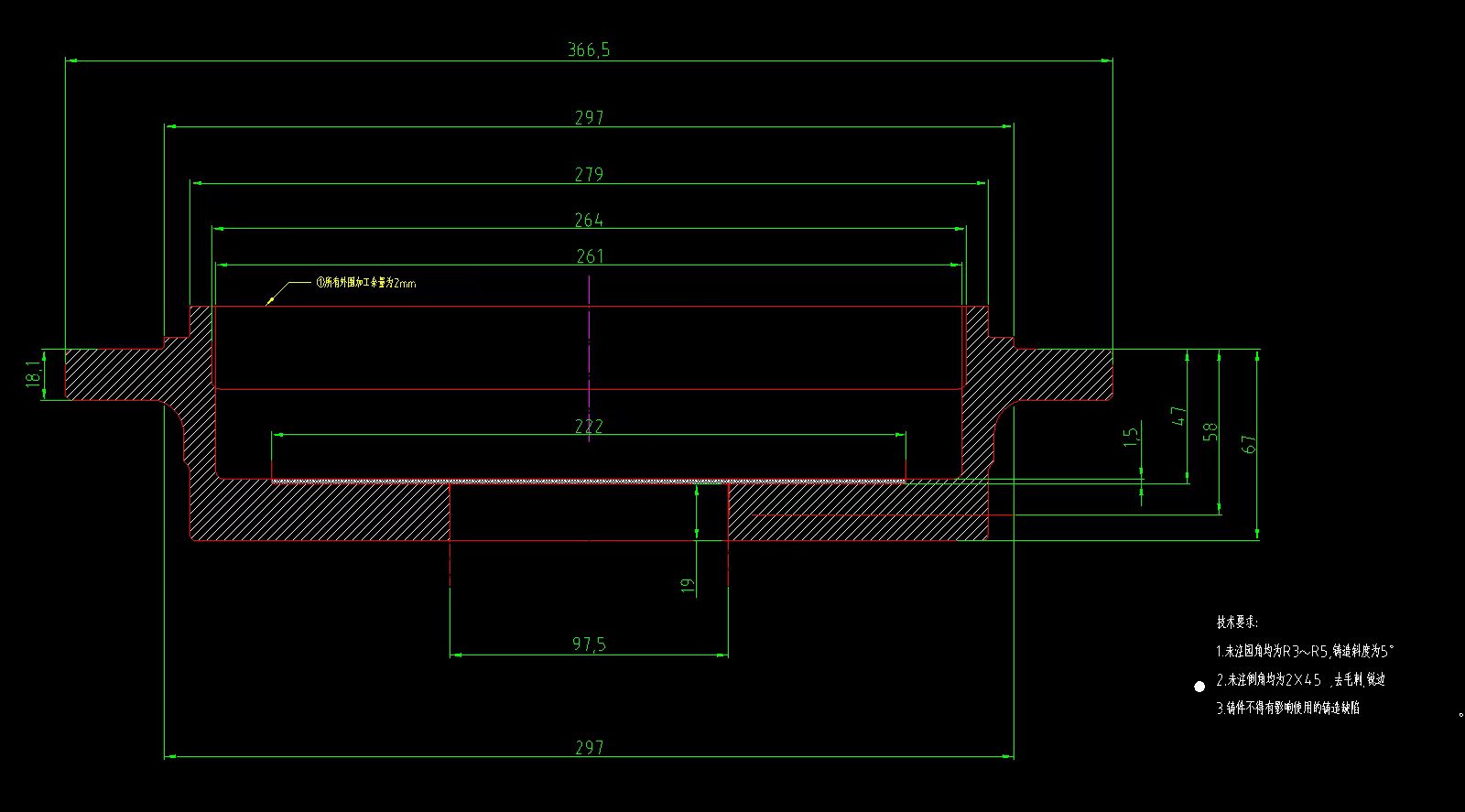
Task: Select the 222 inner width dimension
Action: pyautogui.click(x=589, y=426)
